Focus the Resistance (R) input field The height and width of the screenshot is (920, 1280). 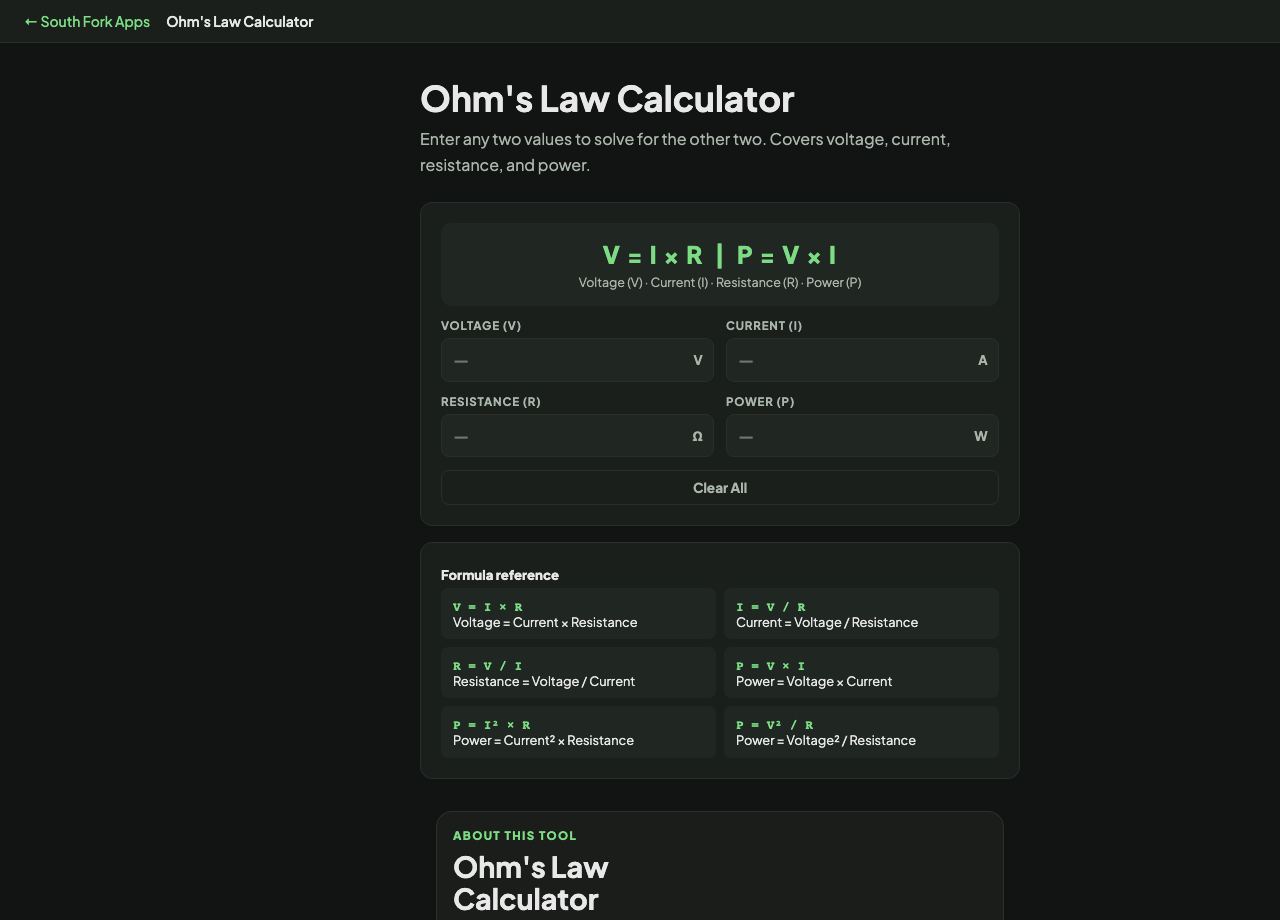click(577, 436)
